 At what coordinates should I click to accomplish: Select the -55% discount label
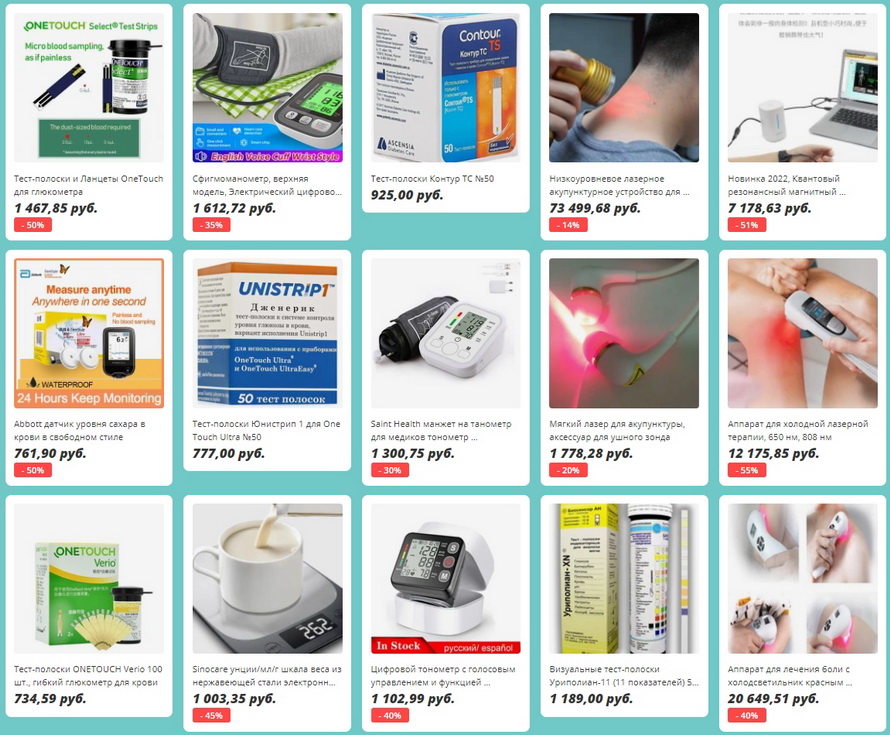746,470
